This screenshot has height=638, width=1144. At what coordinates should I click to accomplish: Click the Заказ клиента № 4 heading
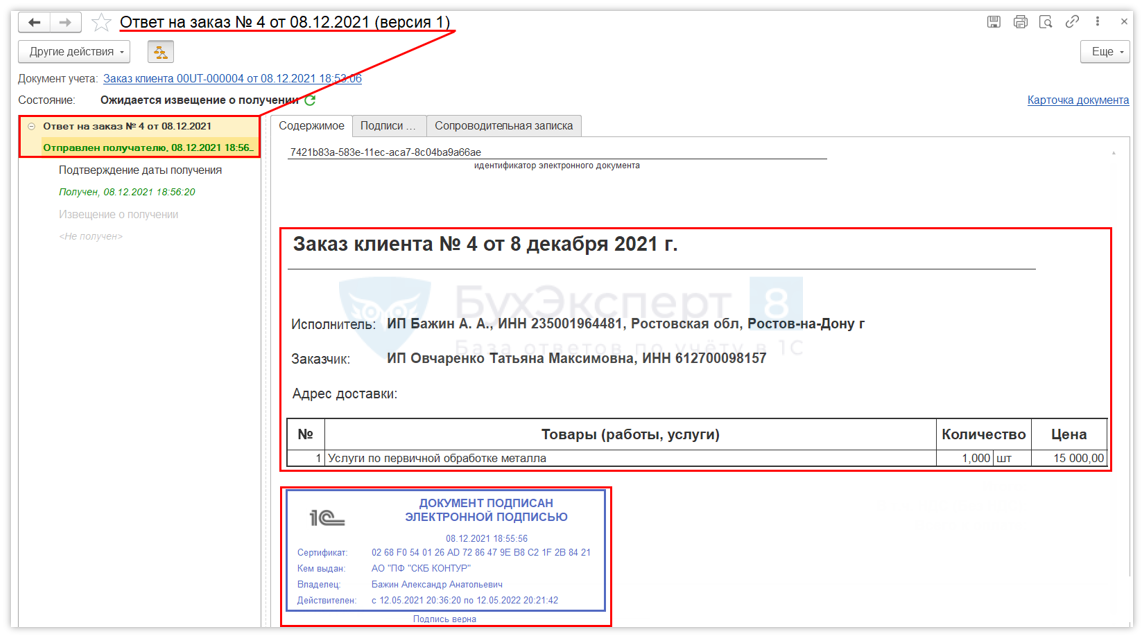[x=485, y=244]
